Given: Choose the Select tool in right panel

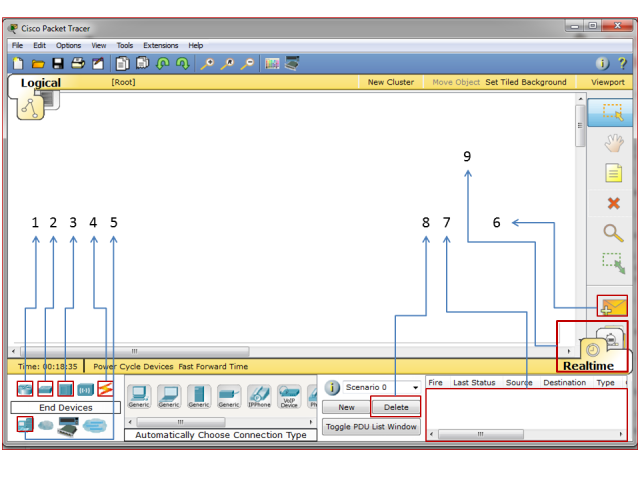Looking at the screenshot, I should [x=613, y=112].
